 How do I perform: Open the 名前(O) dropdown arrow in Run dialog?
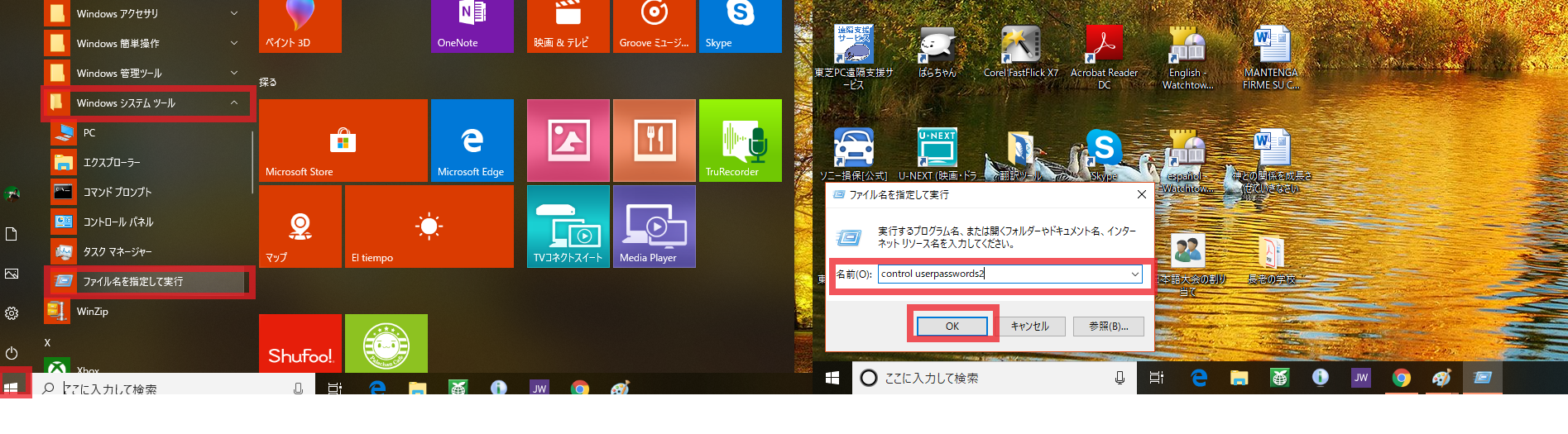pyautogui.click(x=1134, y=274)
